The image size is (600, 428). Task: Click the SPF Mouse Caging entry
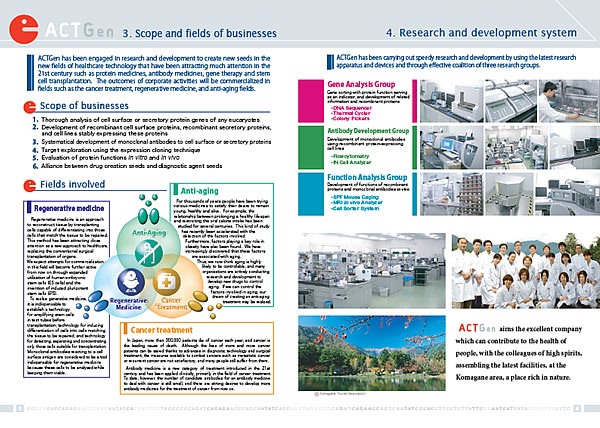coord(354,197)
